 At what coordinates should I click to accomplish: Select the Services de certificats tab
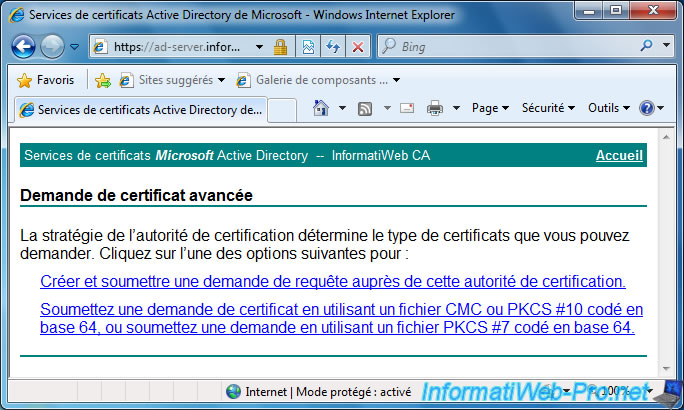pos(141,109)
